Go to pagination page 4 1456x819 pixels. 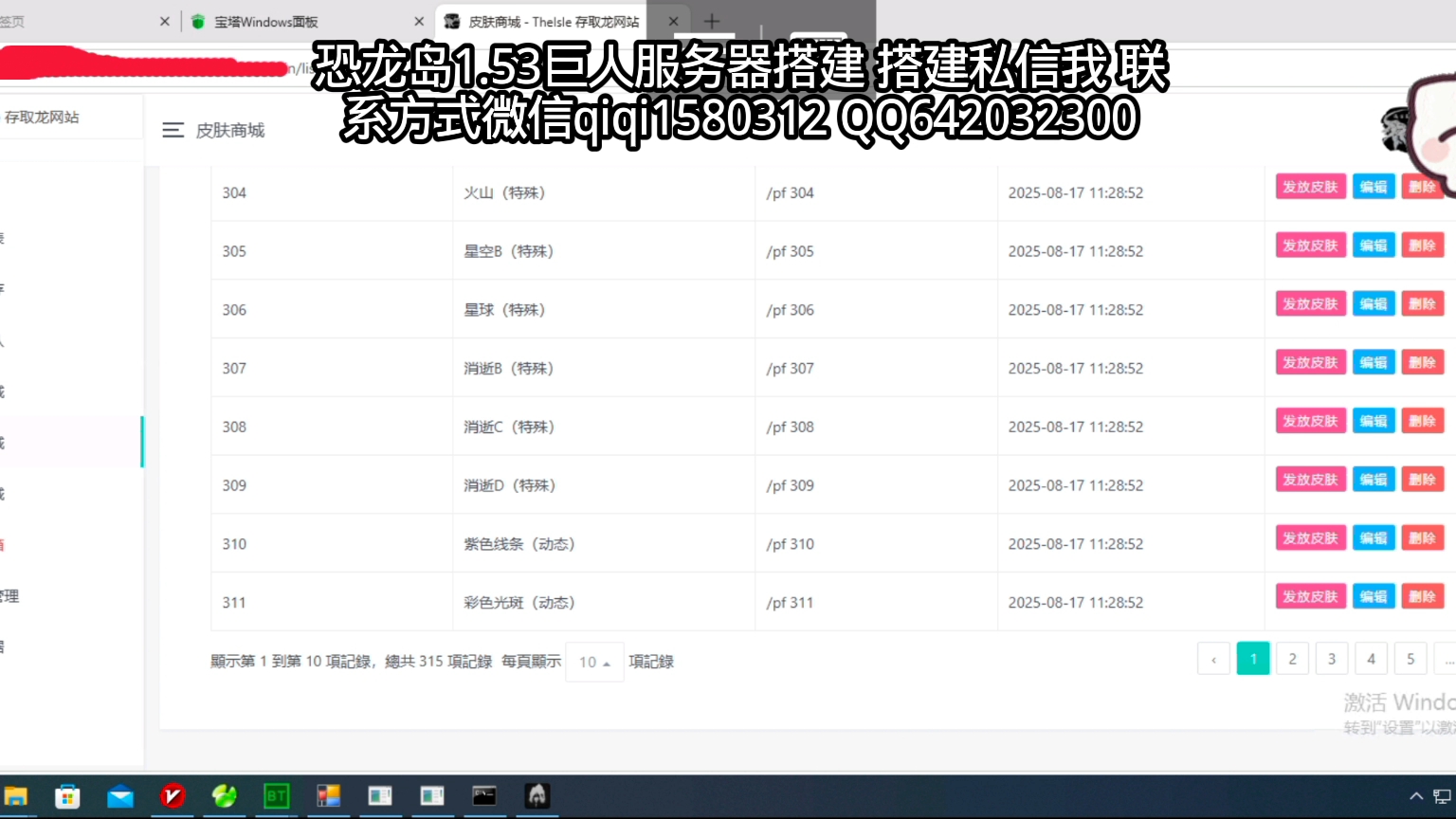coord(1371,659)
